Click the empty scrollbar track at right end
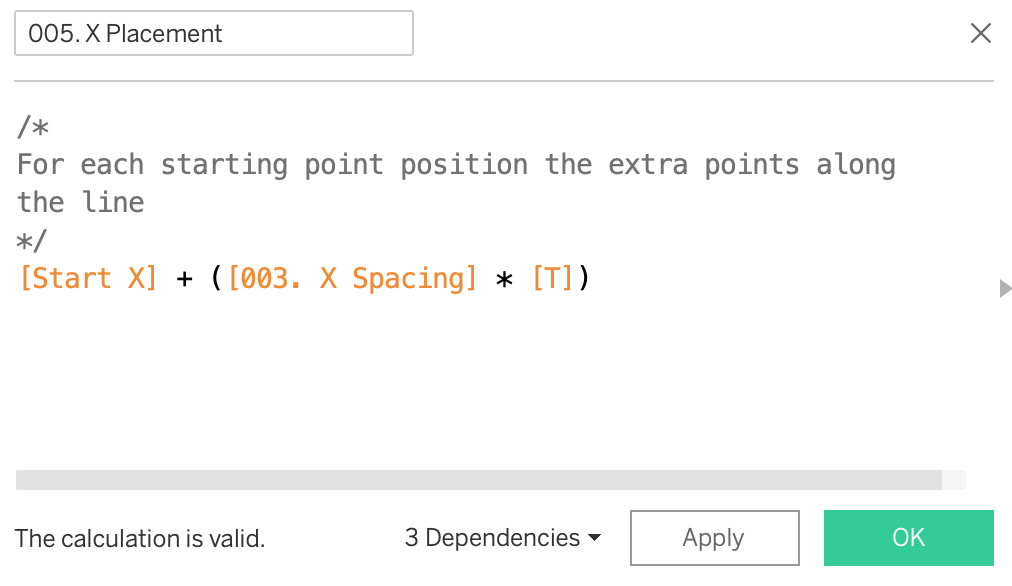This screenshot has height=586, width=1012. click(954, 480)
